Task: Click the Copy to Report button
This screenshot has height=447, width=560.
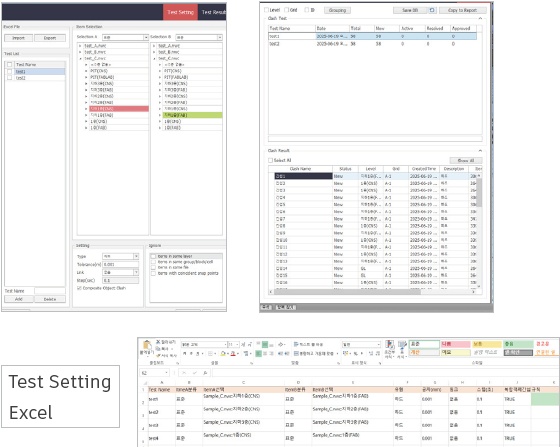Action: click(x=462, y=10)
